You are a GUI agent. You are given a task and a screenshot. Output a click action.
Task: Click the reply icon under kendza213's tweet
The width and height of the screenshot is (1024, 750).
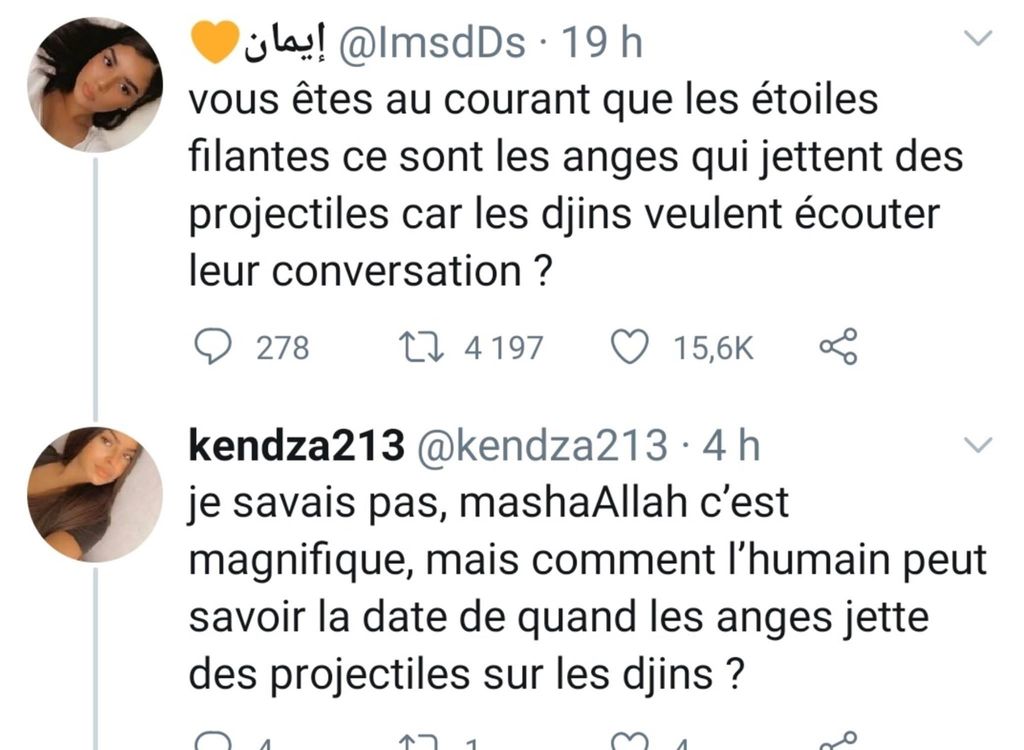pos(210,743)
